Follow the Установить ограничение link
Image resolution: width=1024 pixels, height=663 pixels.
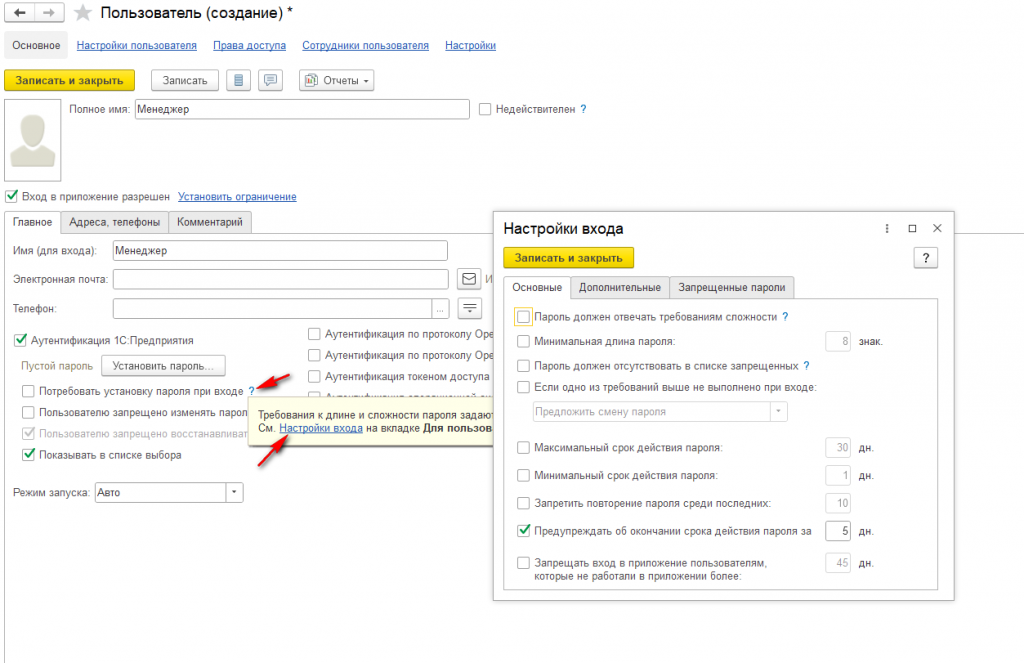[x=237, y=197]
